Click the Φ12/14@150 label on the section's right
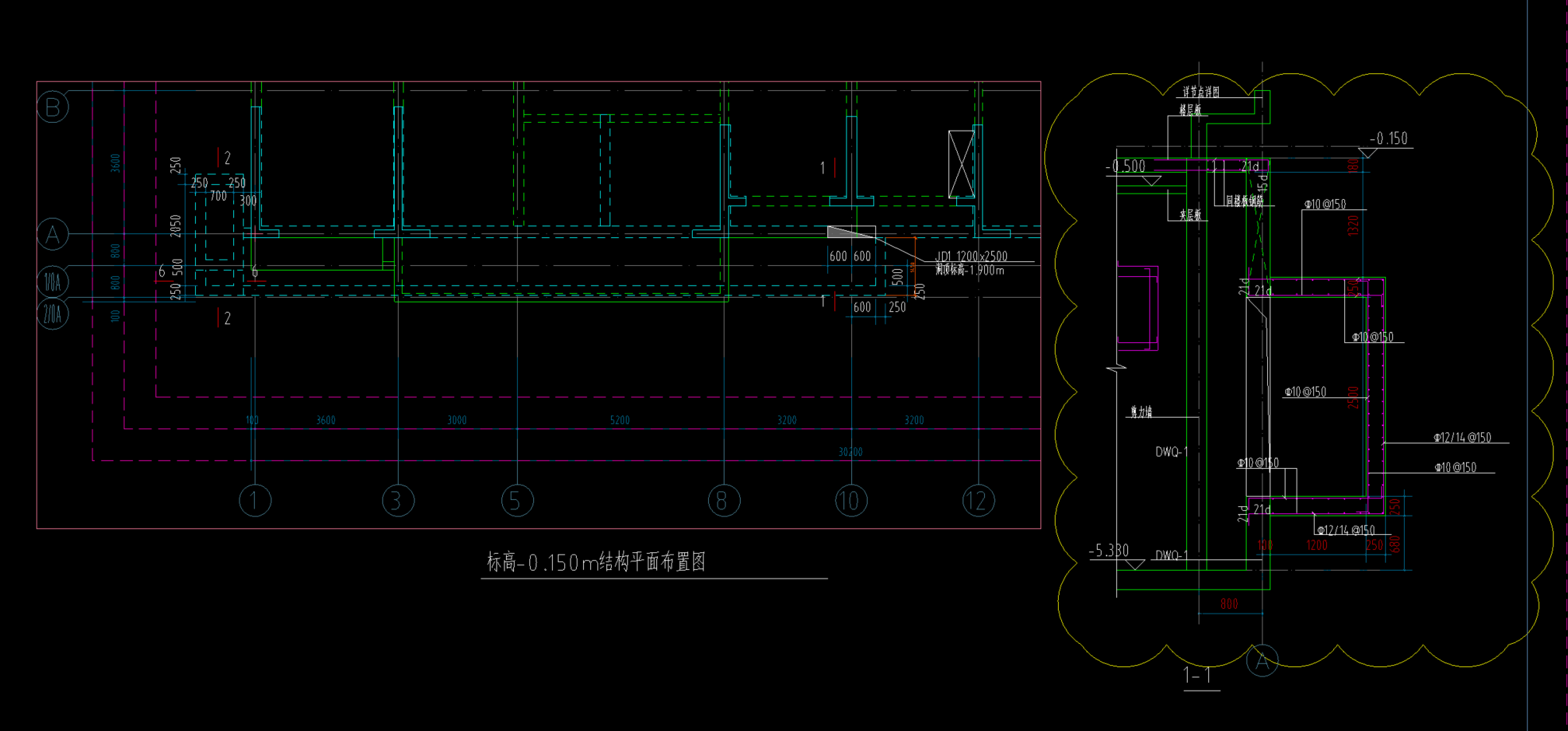Screen dimensions: 1568x731 pyautogui.click(x=1462, y=438)
